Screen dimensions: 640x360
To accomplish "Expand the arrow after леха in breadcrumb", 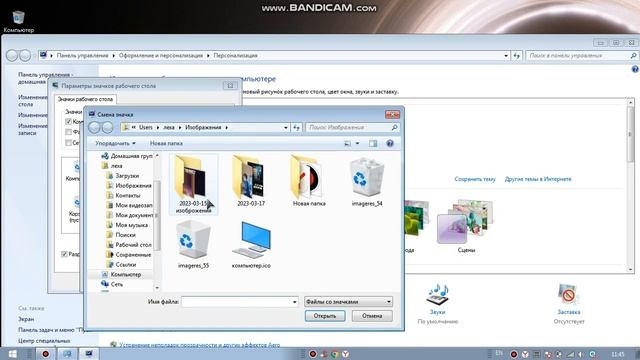I will click(180, 128).
